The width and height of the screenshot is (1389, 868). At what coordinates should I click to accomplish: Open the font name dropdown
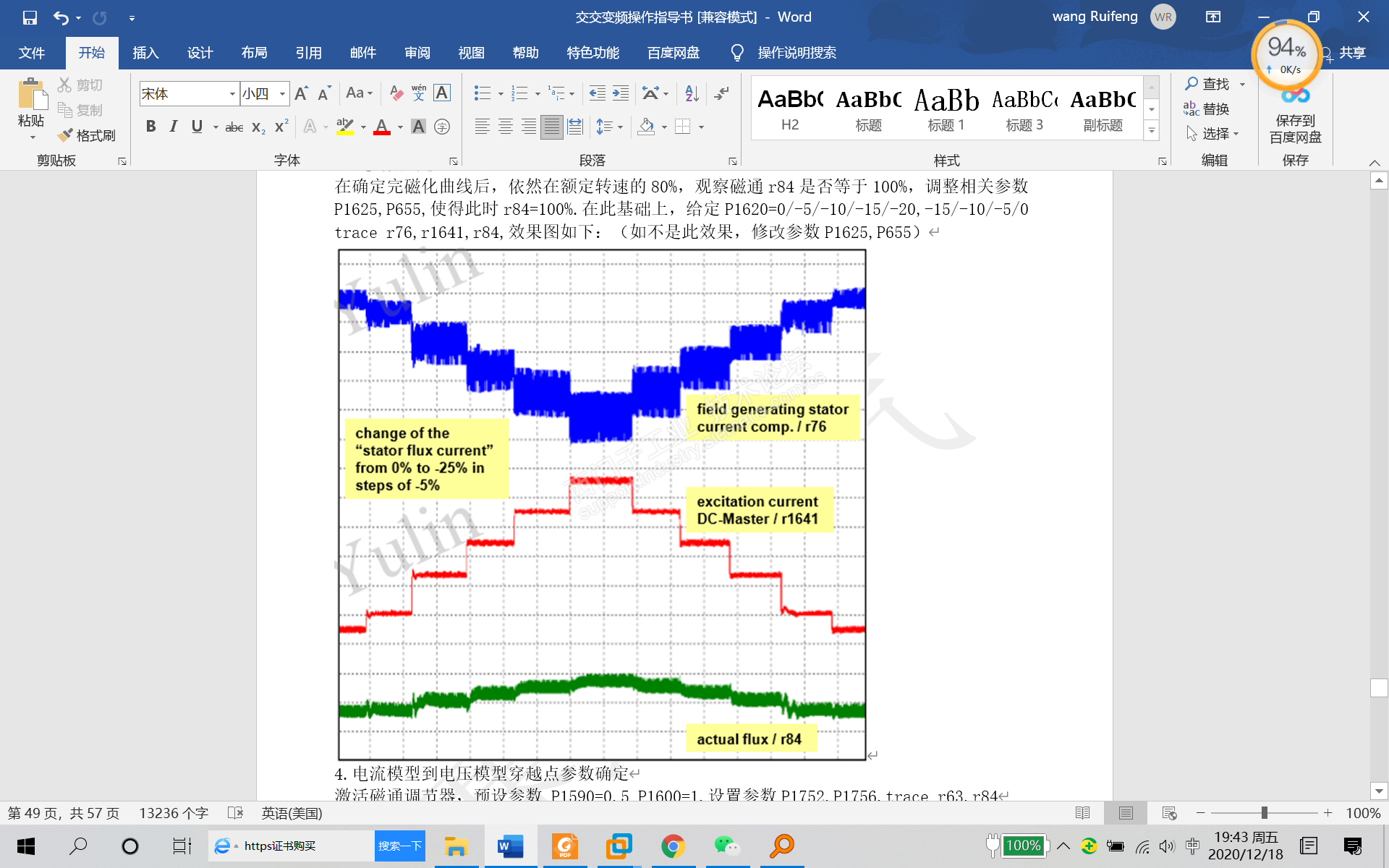click(x=232, y=93)
